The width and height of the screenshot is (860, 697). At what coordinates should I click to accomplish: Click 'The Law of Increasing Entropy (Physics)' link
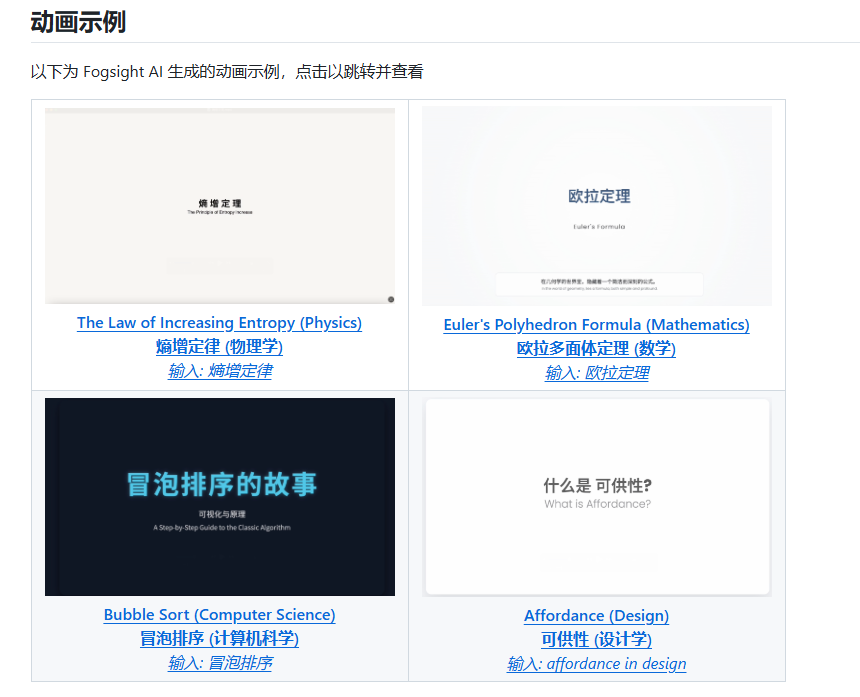click(x=219, y=323)
